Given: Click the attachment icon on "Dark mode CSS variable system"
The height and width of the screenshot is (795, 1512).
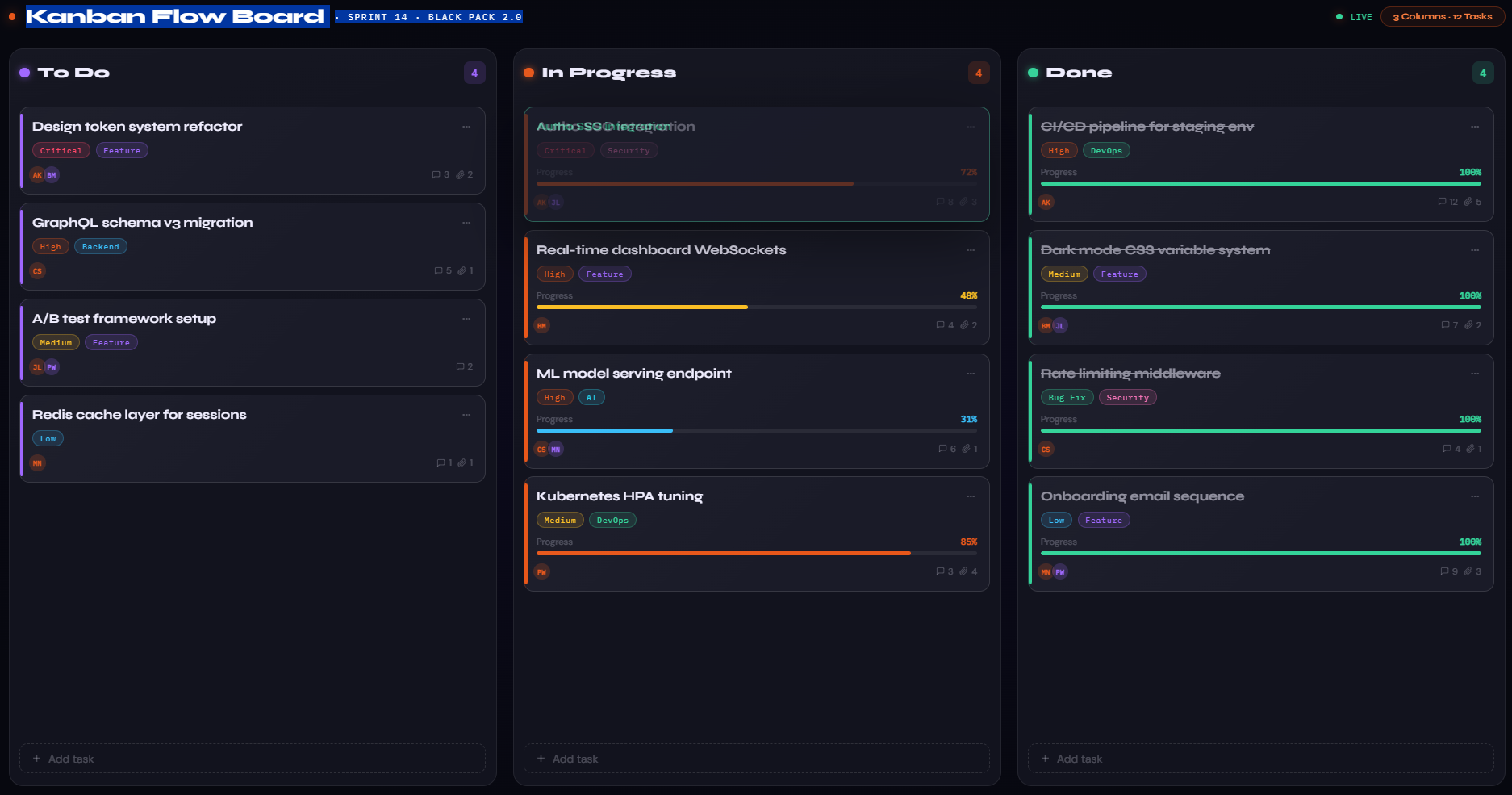Looking at the screenshot, I should (x=1470, y=324).
